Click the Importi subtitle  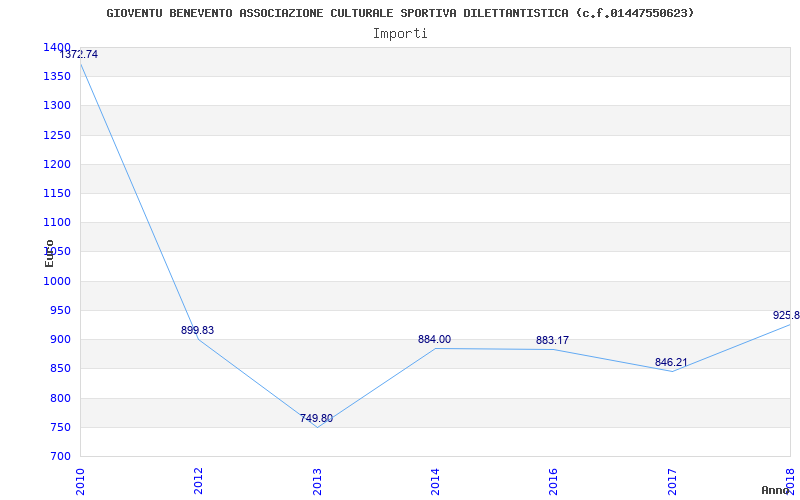pos(400,34)
